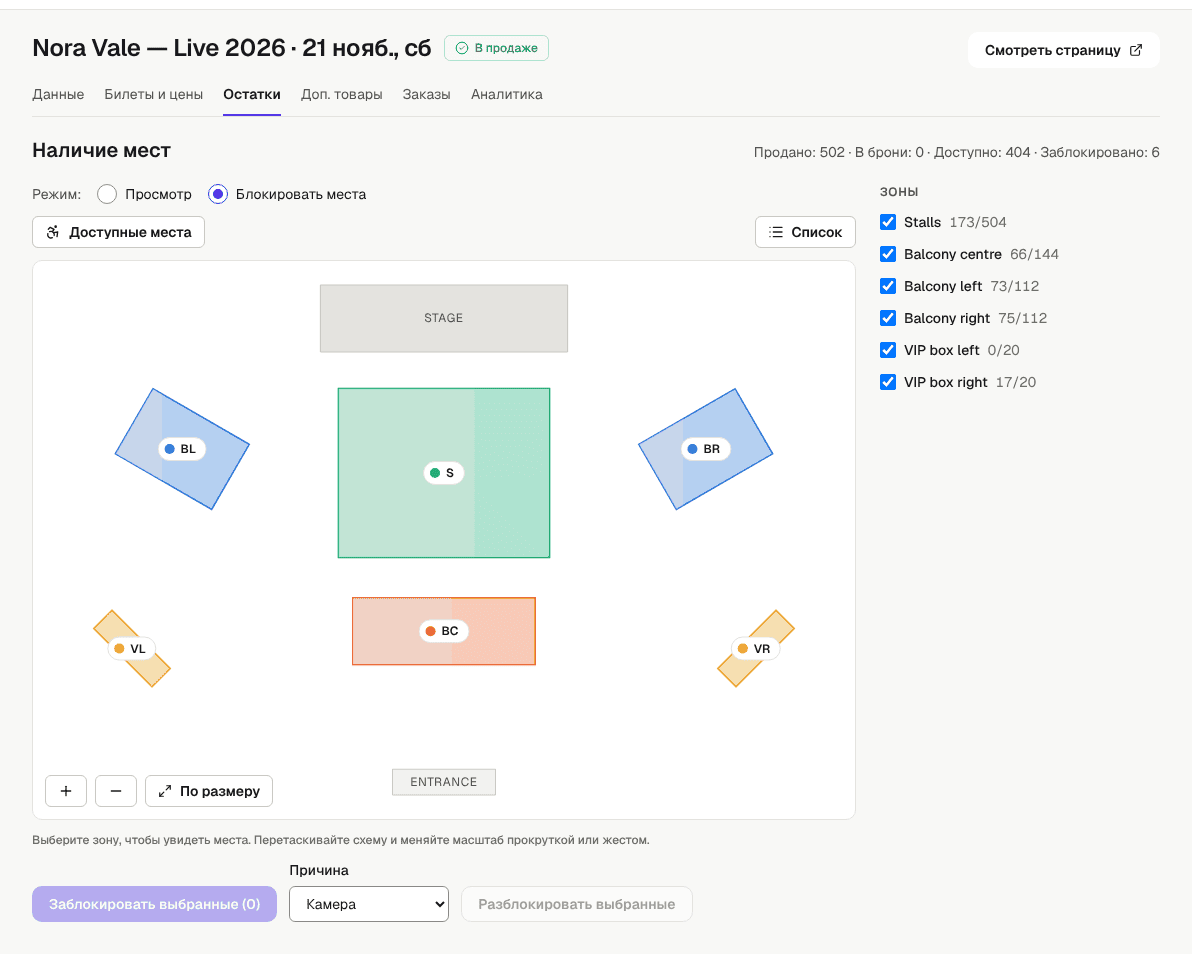The image size is (1192, 954).
Task: Switch to Список list view
Action: point(805,232)
